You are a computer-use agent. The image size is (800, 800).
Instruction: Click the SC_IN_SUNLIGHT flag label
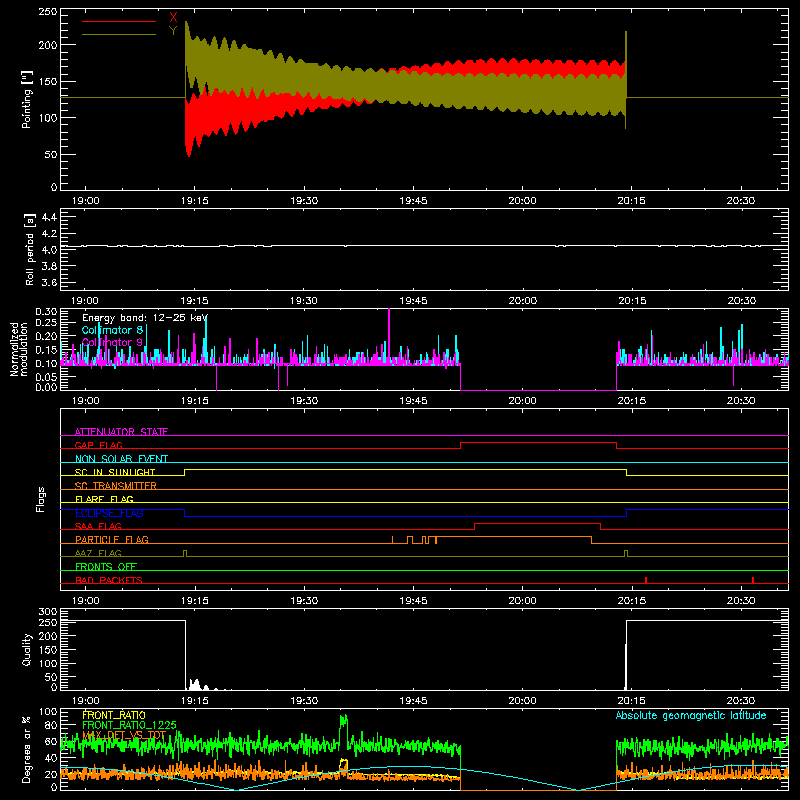115,472
